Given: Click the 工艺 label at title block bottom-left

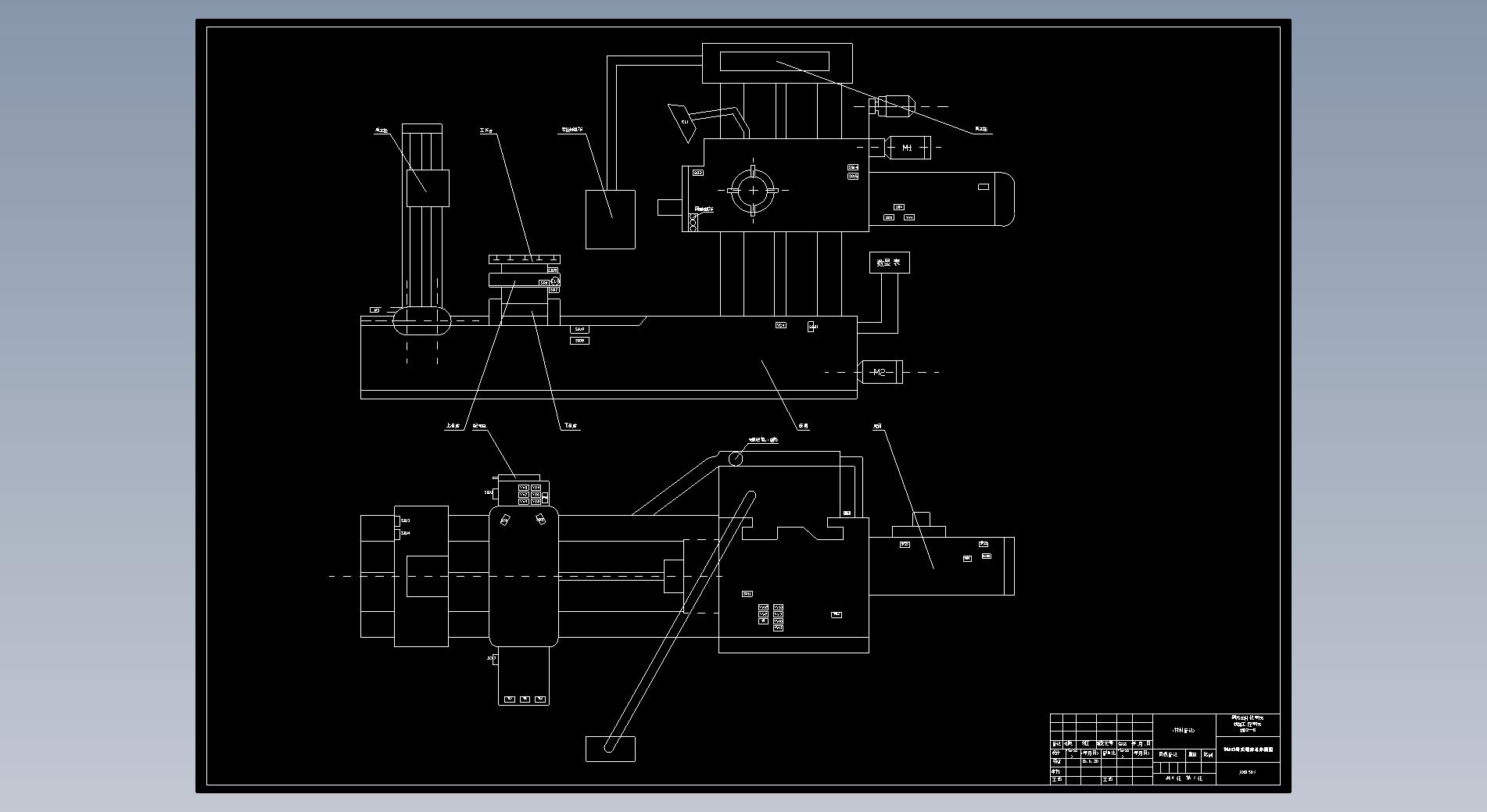Looking at the screenshot, I should tap(1057, 779).
